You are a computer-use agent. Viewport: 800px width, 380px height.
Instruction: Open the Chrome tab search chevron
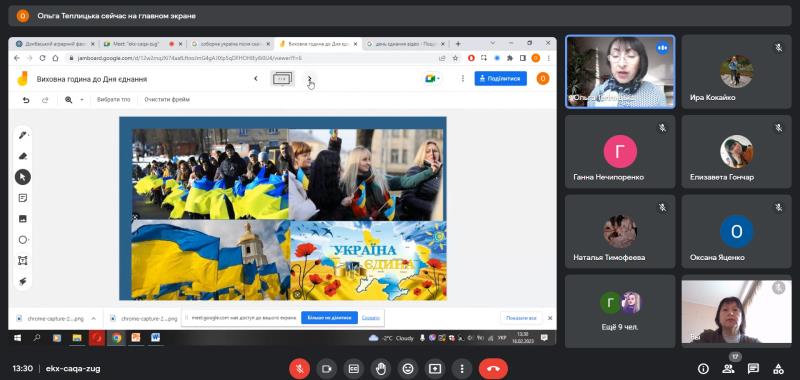point(492,43)
